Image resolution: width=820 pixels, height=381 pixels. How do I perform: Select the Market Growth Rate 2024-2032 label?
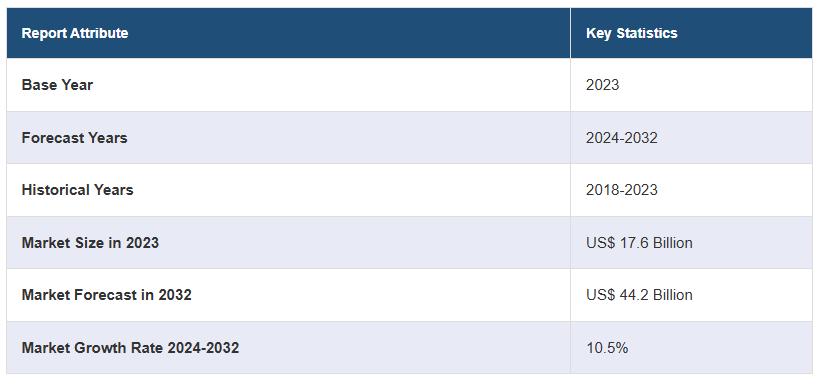[130, 348]
